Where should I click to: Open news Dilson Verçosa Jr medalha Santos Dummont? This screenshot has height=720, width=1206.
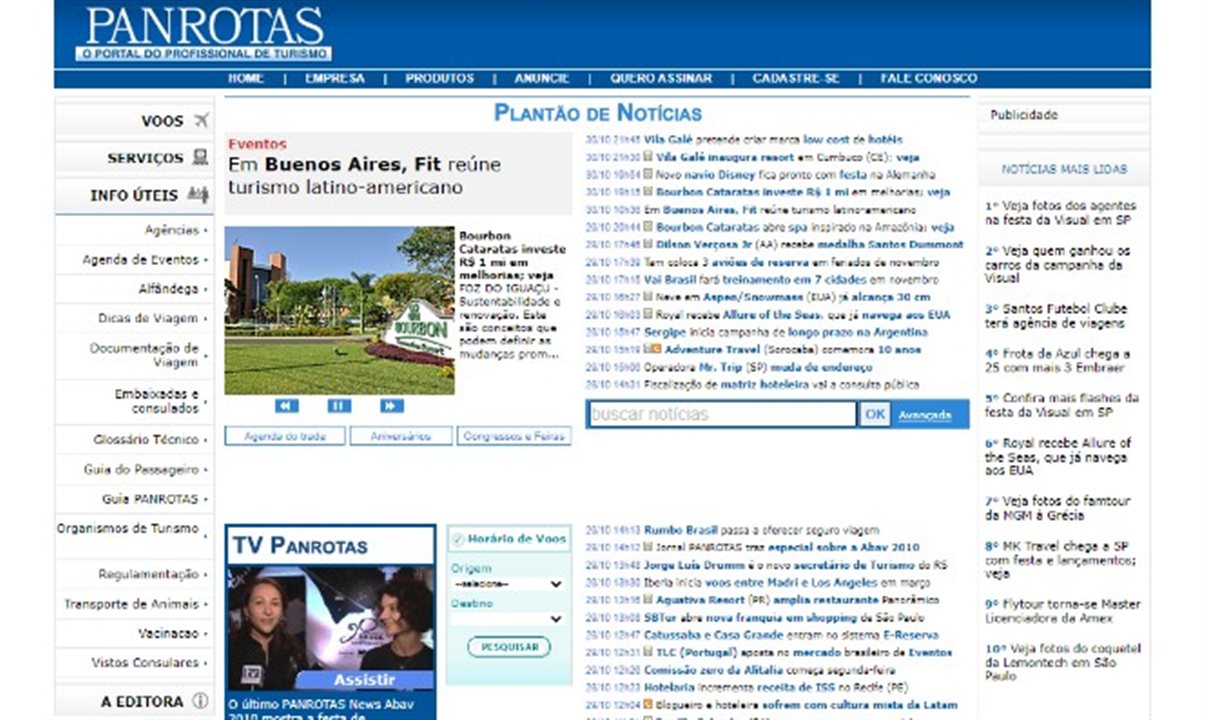tap(809, 244)
